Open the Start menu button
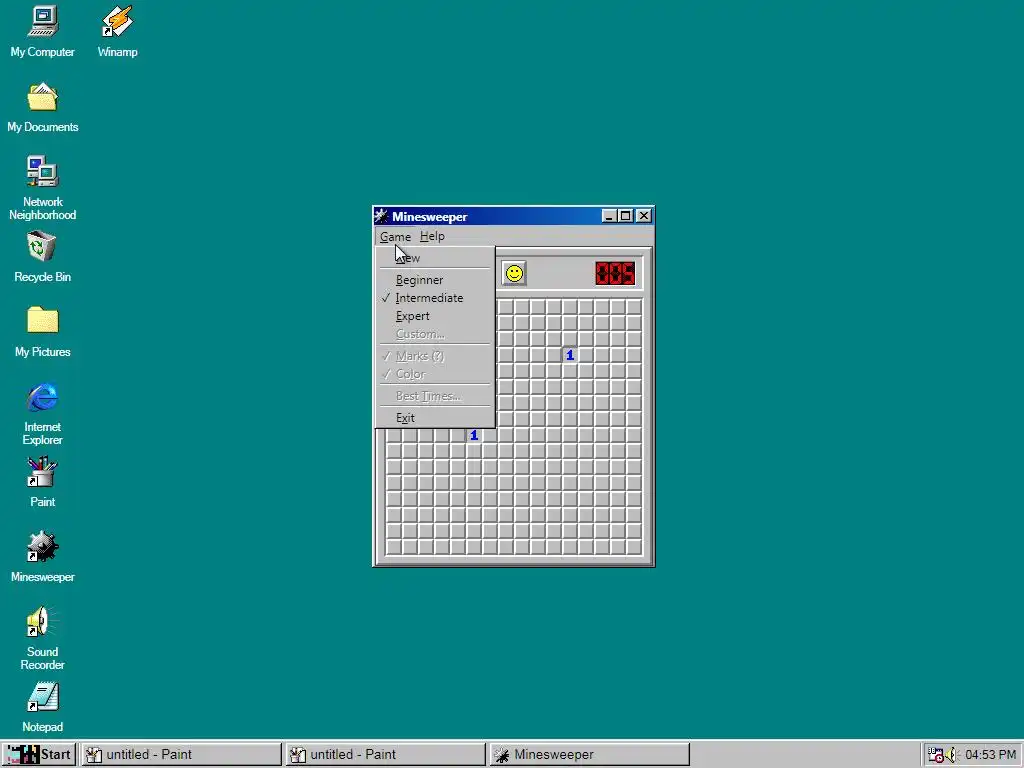Viewport: 1024px width, 768px height. click(39, 754)
